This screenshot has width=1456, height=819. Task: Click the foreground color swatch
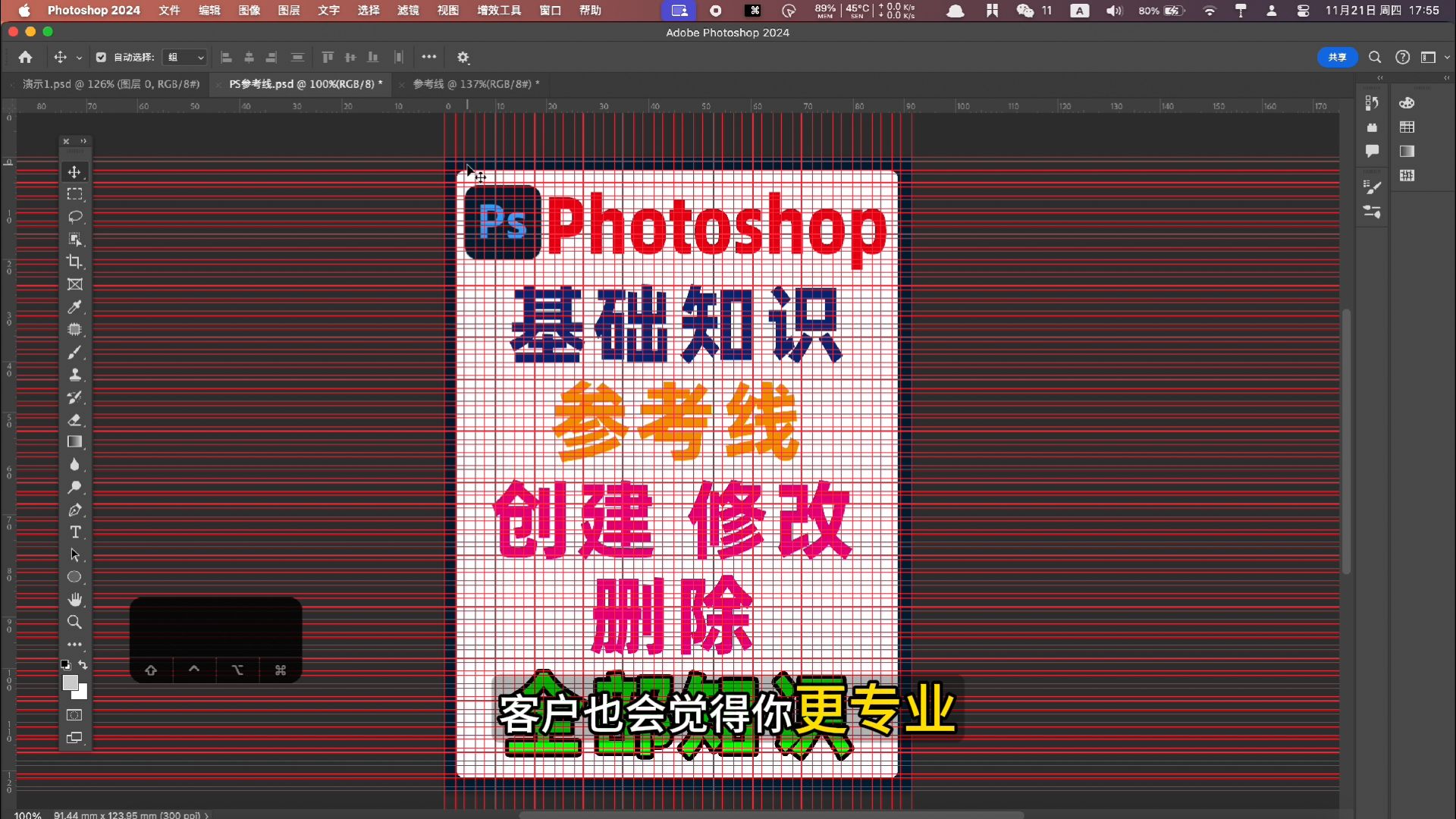[70, 682]
